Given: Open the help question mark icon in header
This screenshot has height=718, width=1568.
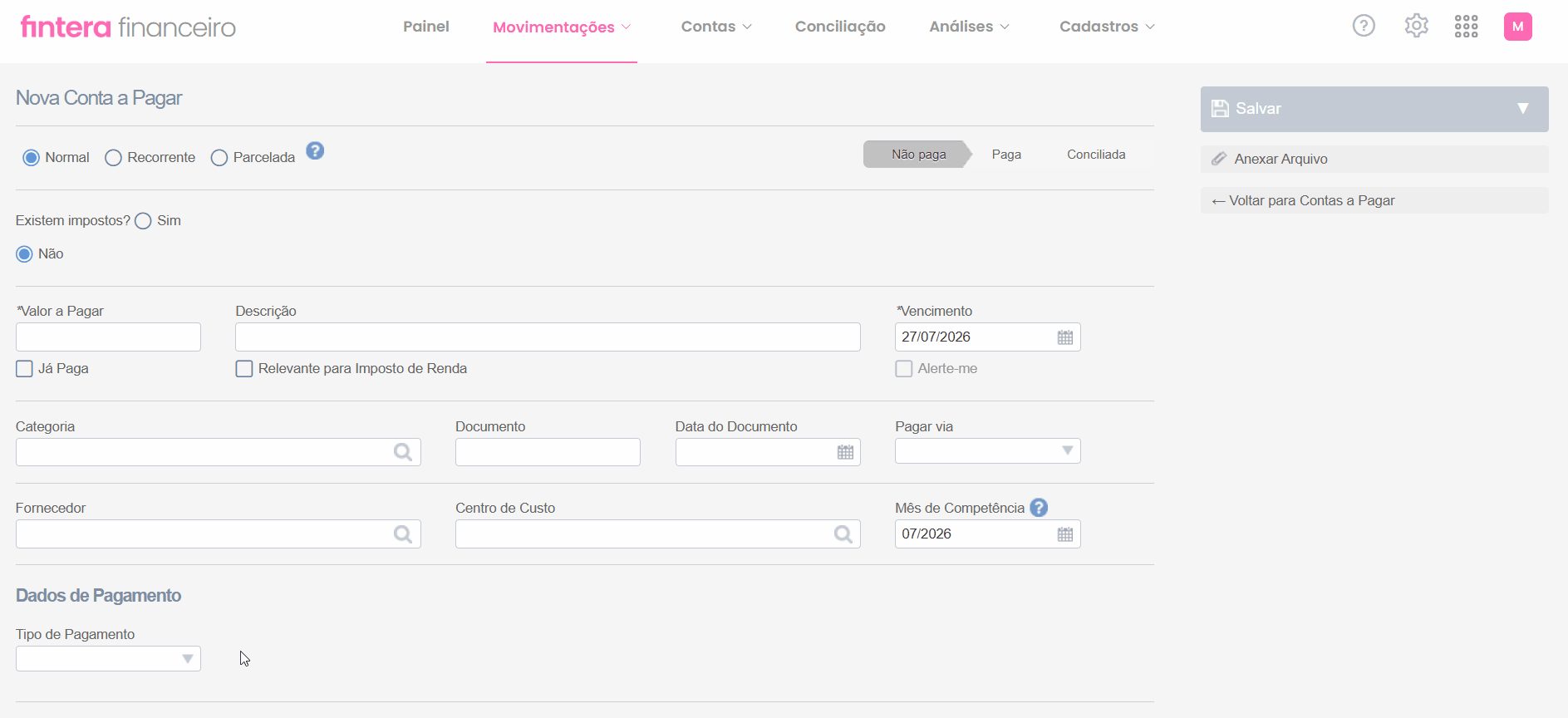Looking at the screenshot, I should click(1364, 26).
